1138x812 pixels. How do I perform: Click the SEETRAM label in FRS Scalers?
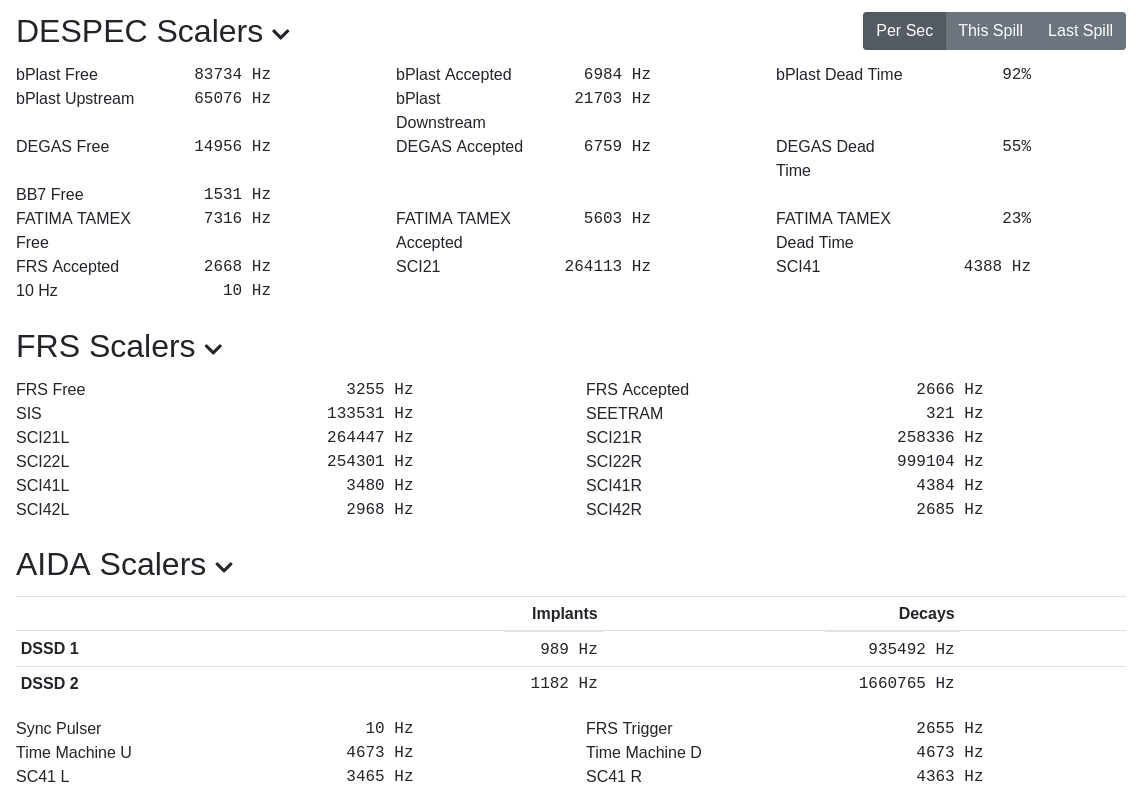(624, 414)
